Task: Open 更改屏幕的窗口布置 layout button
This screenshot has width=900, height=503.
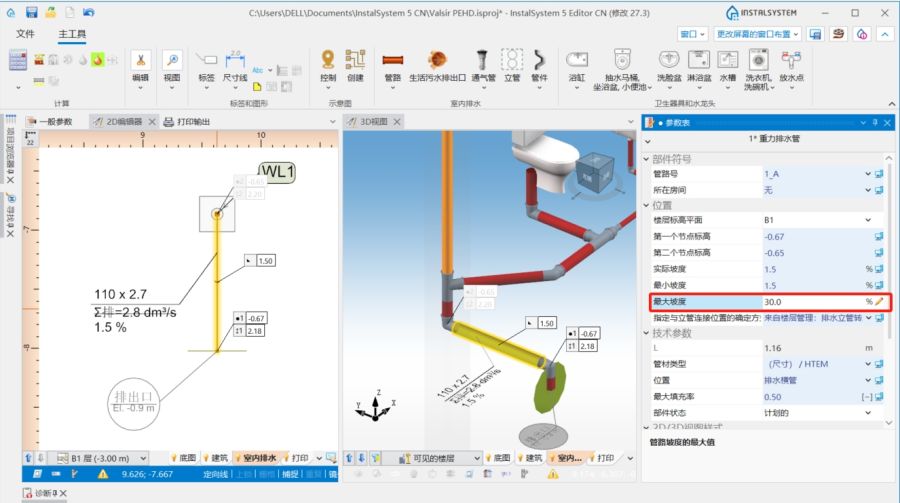Action: coord(757,34)
